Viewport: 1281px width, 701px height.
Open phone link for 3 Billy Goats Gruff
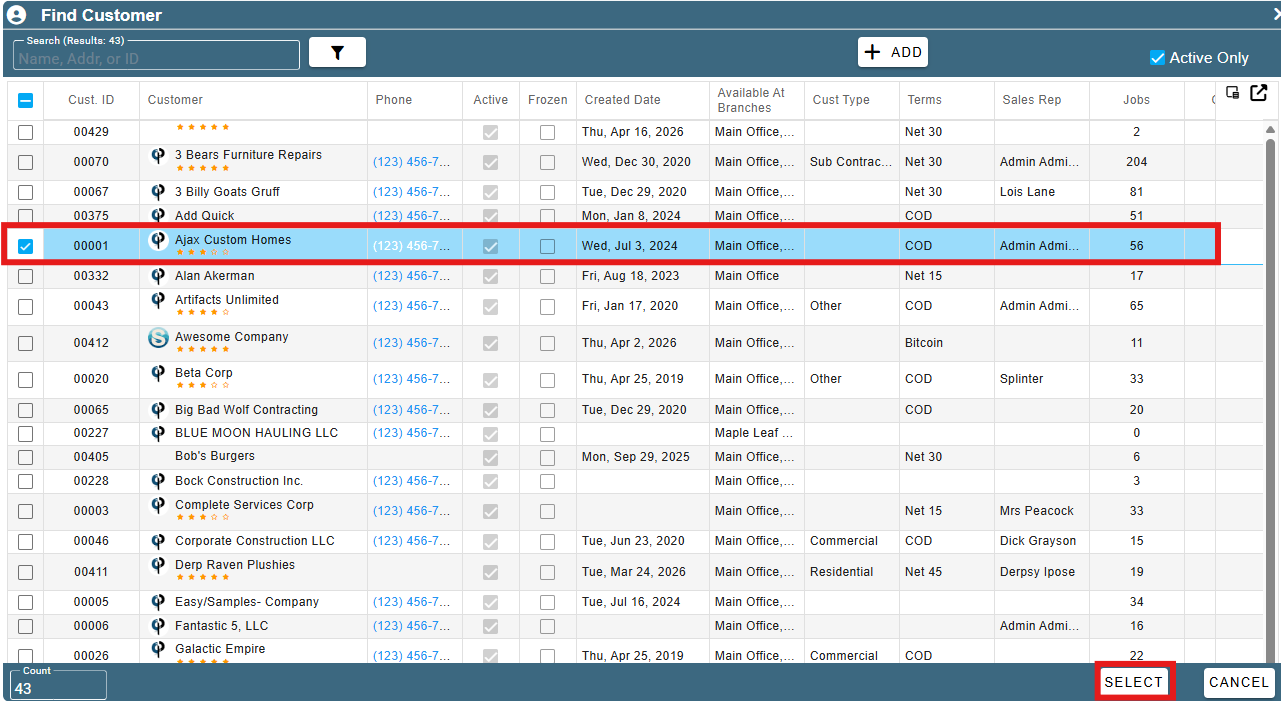(x=412, y=192)
